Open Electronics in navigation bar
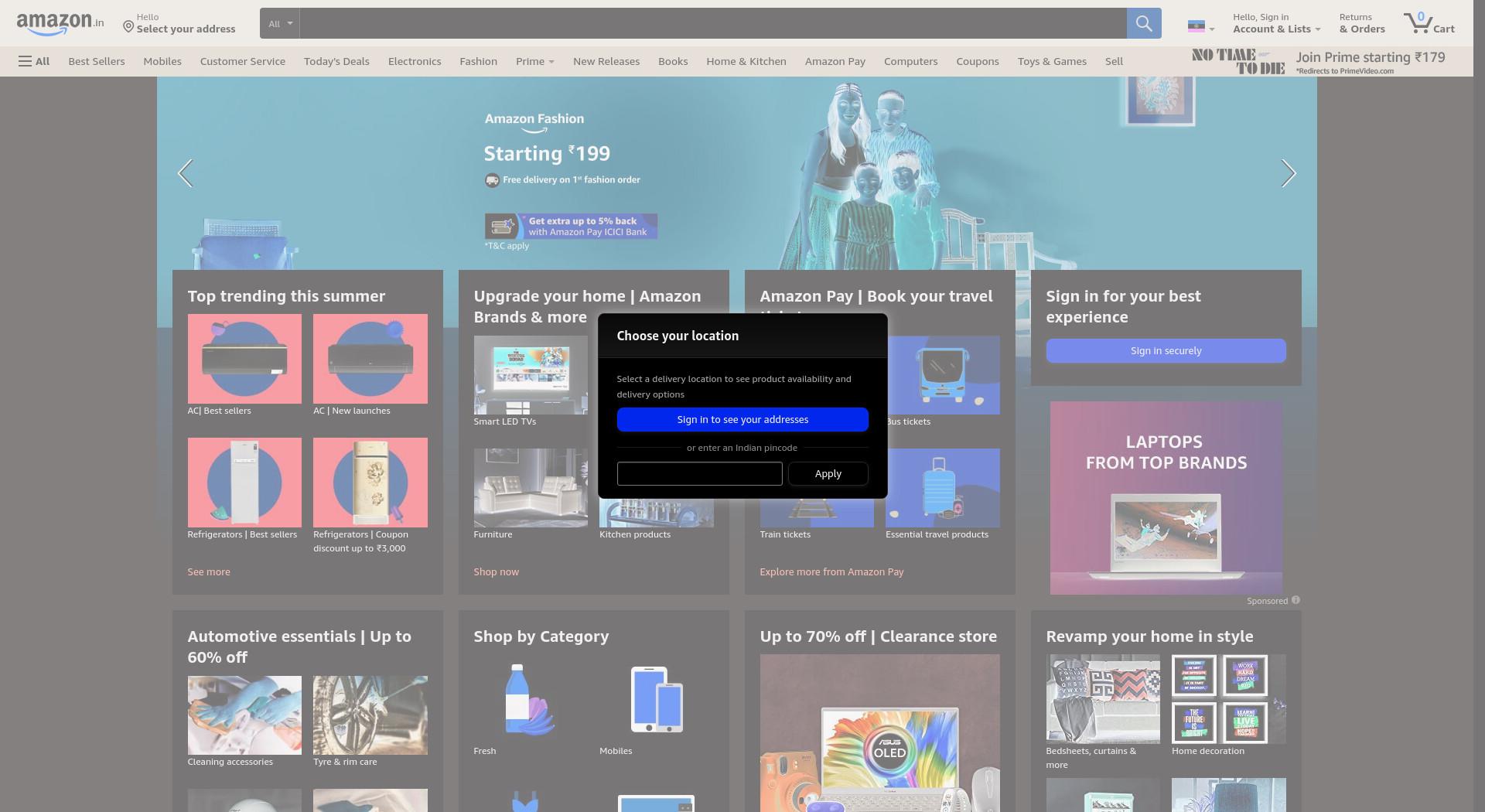This screenshot has width=1485, height=812. 415,61
